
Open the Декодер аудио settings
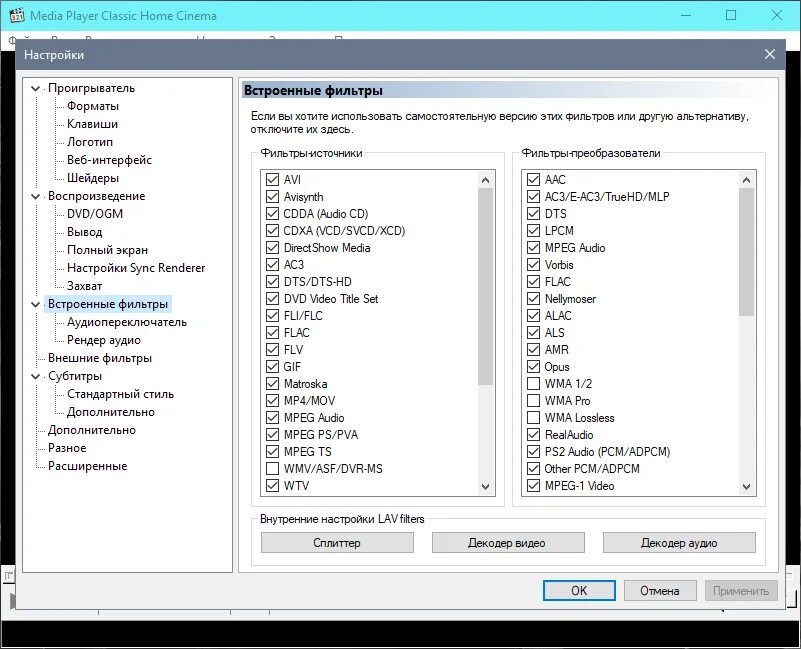[x=679, y=543]
